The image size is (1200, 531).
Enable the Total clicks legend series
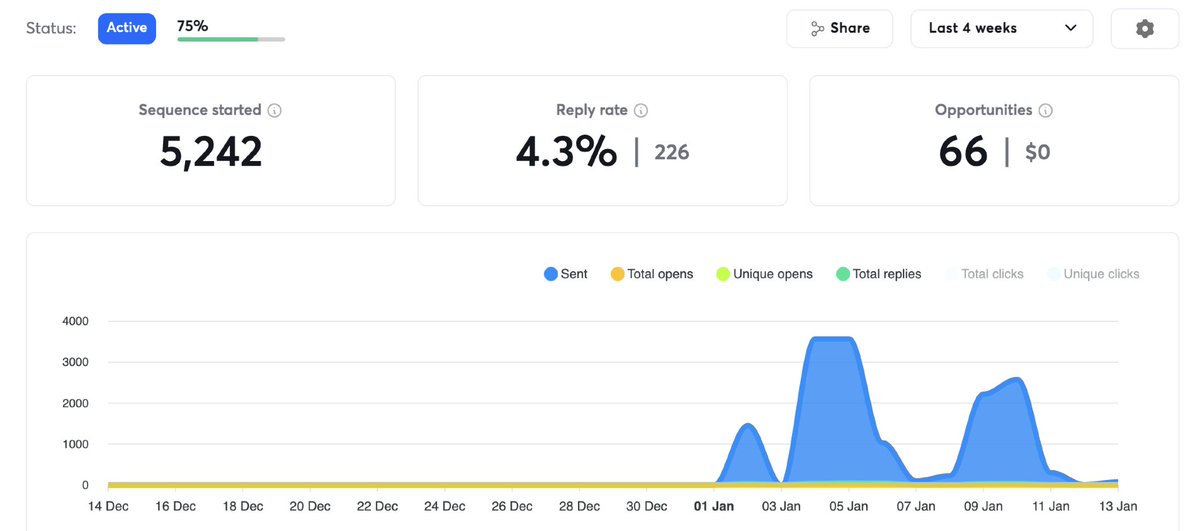click(984, 274)
